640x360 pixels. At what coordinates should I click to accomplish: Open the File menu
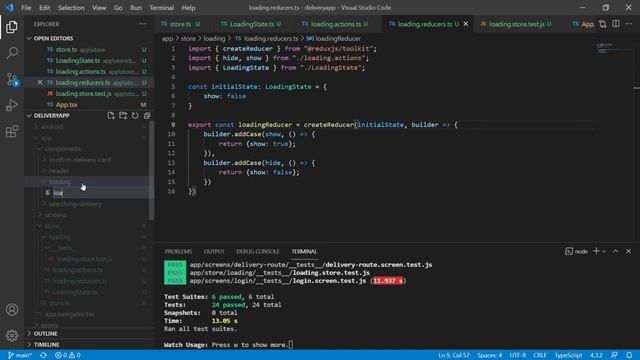click(x=26, y=7)
